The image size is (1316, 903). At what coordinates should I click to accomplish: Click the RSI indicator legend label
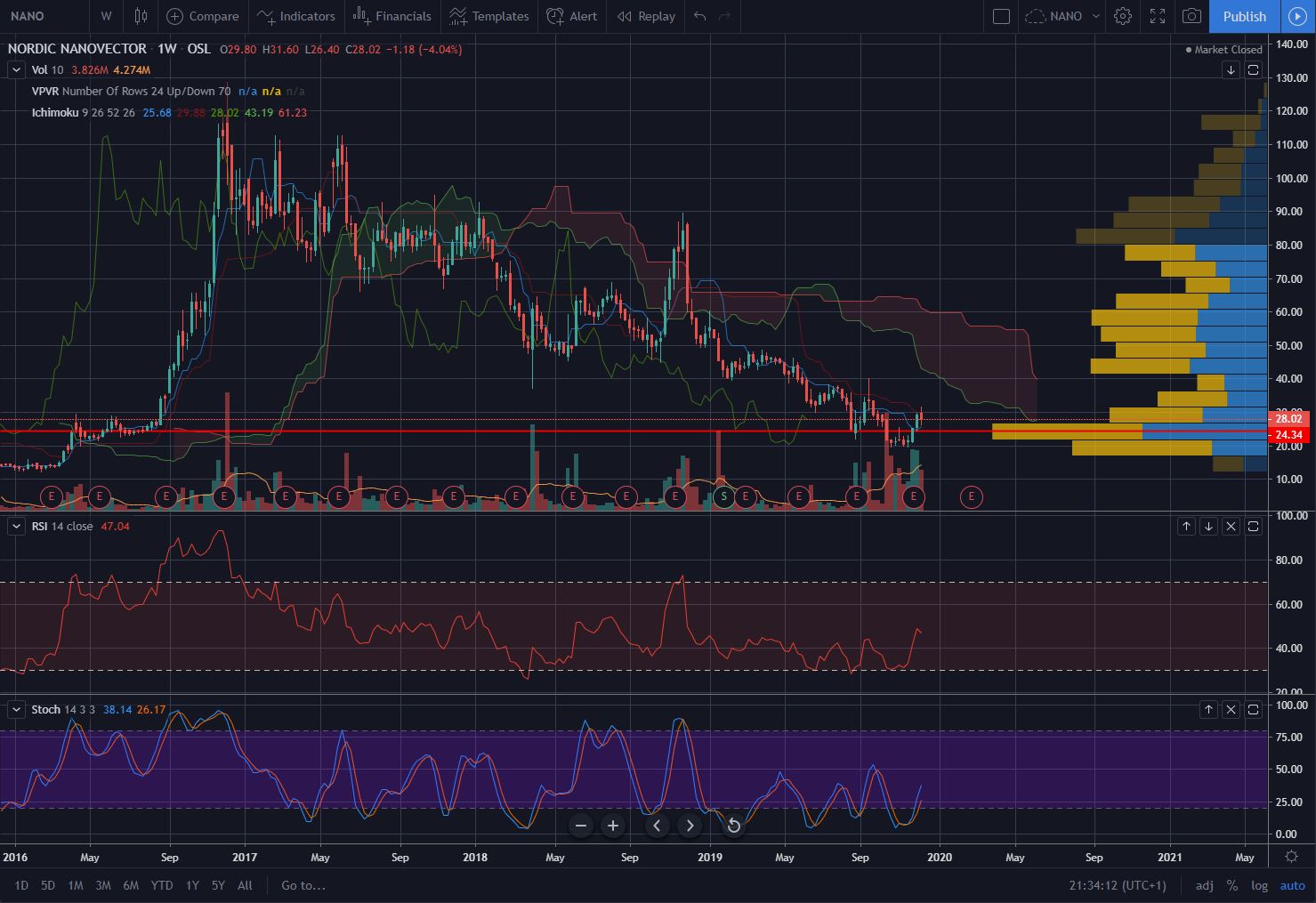(x=40, y=527)
